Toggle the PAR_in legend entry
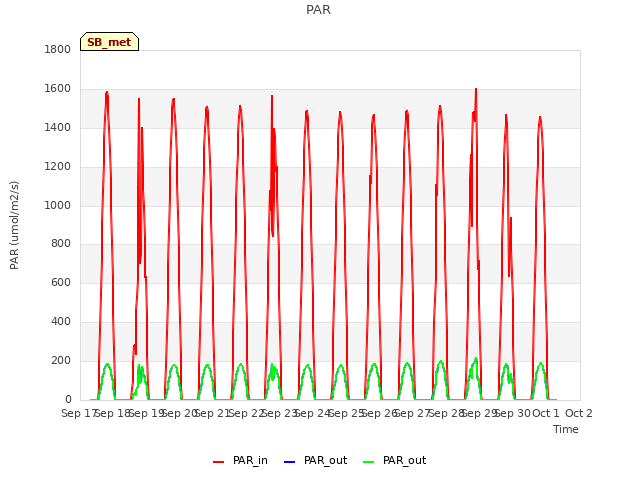 tap(240, 460)
